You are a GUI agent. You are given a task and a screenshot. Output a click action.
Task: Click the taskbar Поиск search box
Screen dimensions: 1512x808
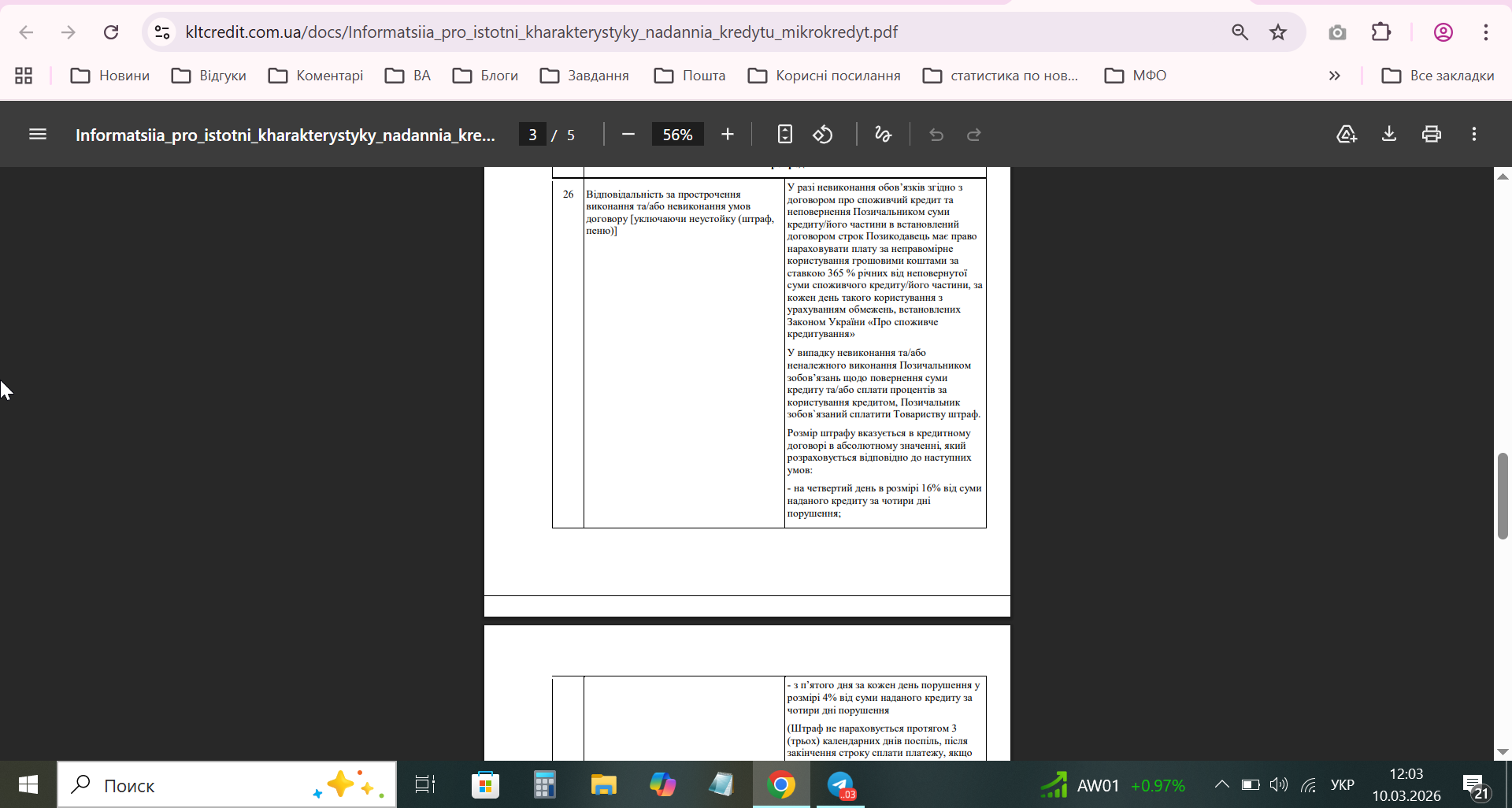click(x=227, y=785)
